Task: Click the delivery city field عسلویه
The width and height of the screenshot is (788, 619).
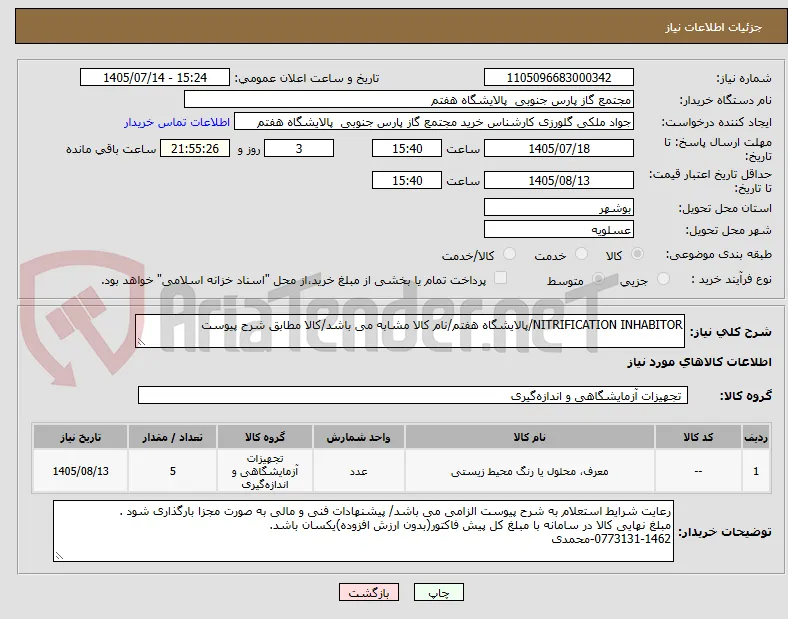Action: coord(558,230)
